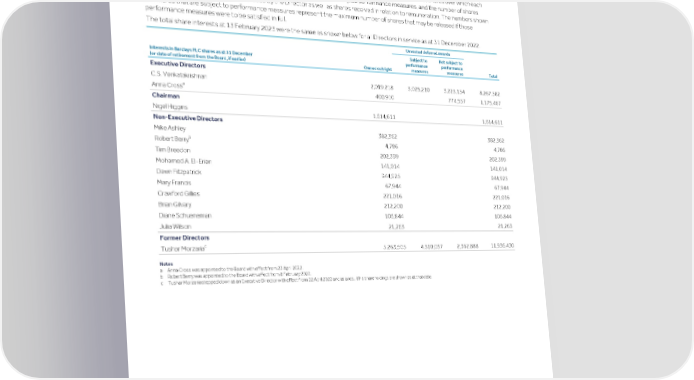Click the Nigel Higgins name
Screen dimensions: 694x380
point(170,107)
